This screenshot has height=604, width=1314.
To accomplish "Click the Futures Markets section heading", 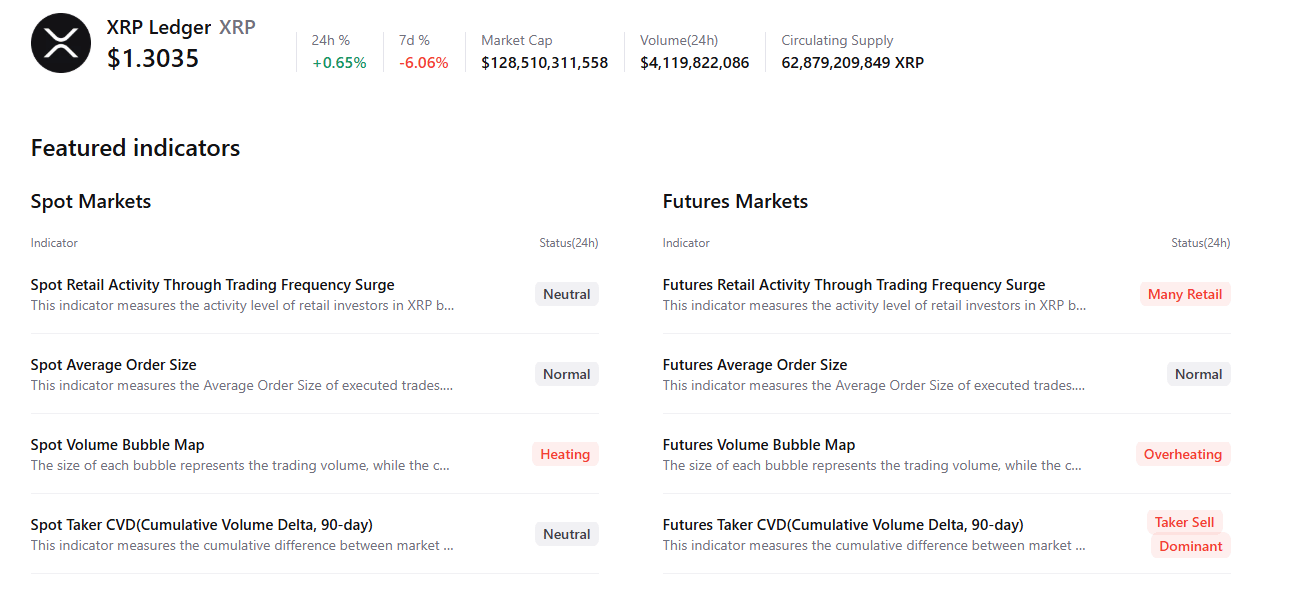I will (735, 201).
